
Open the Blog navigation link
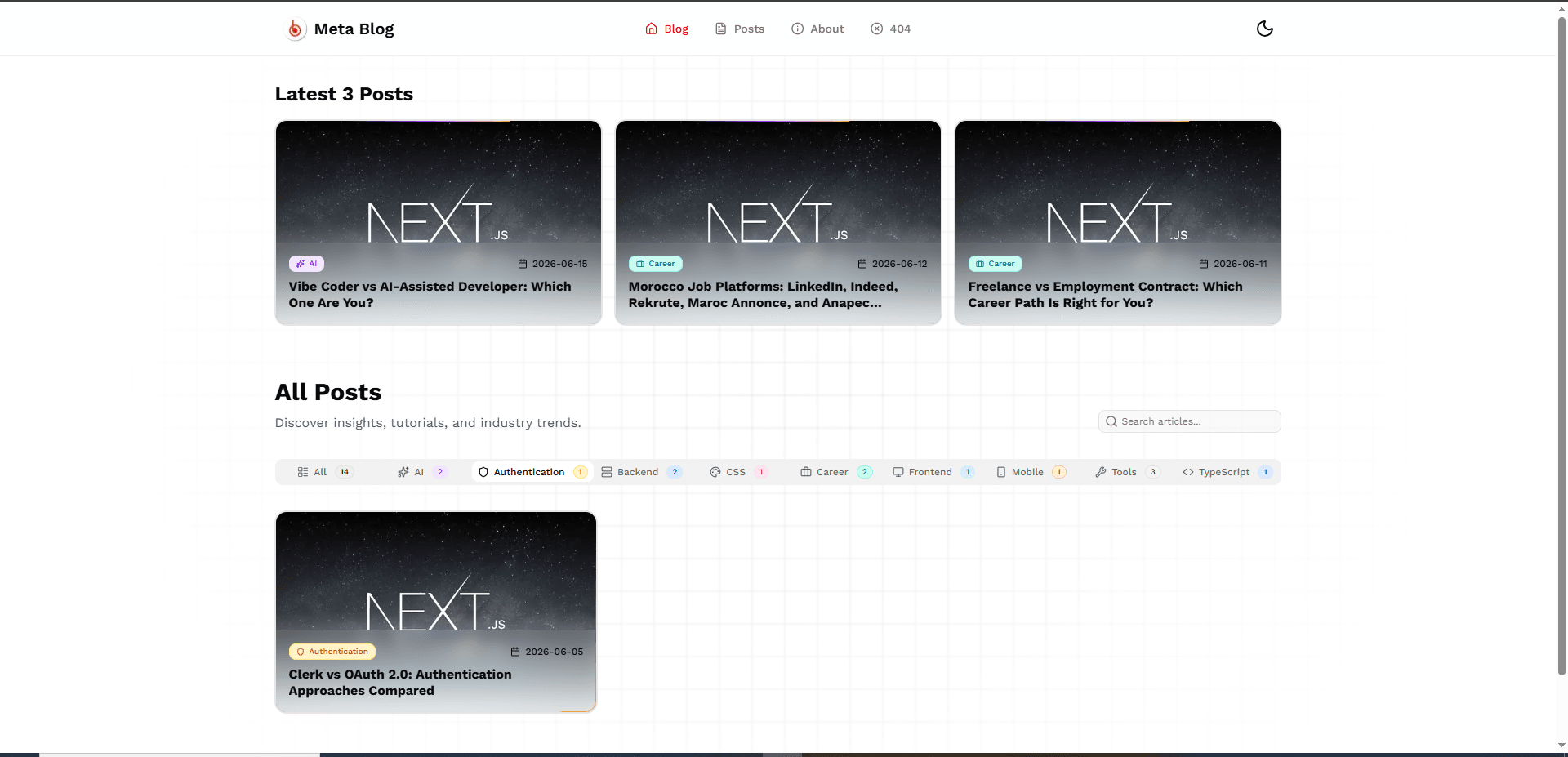(x=667, y=29)
